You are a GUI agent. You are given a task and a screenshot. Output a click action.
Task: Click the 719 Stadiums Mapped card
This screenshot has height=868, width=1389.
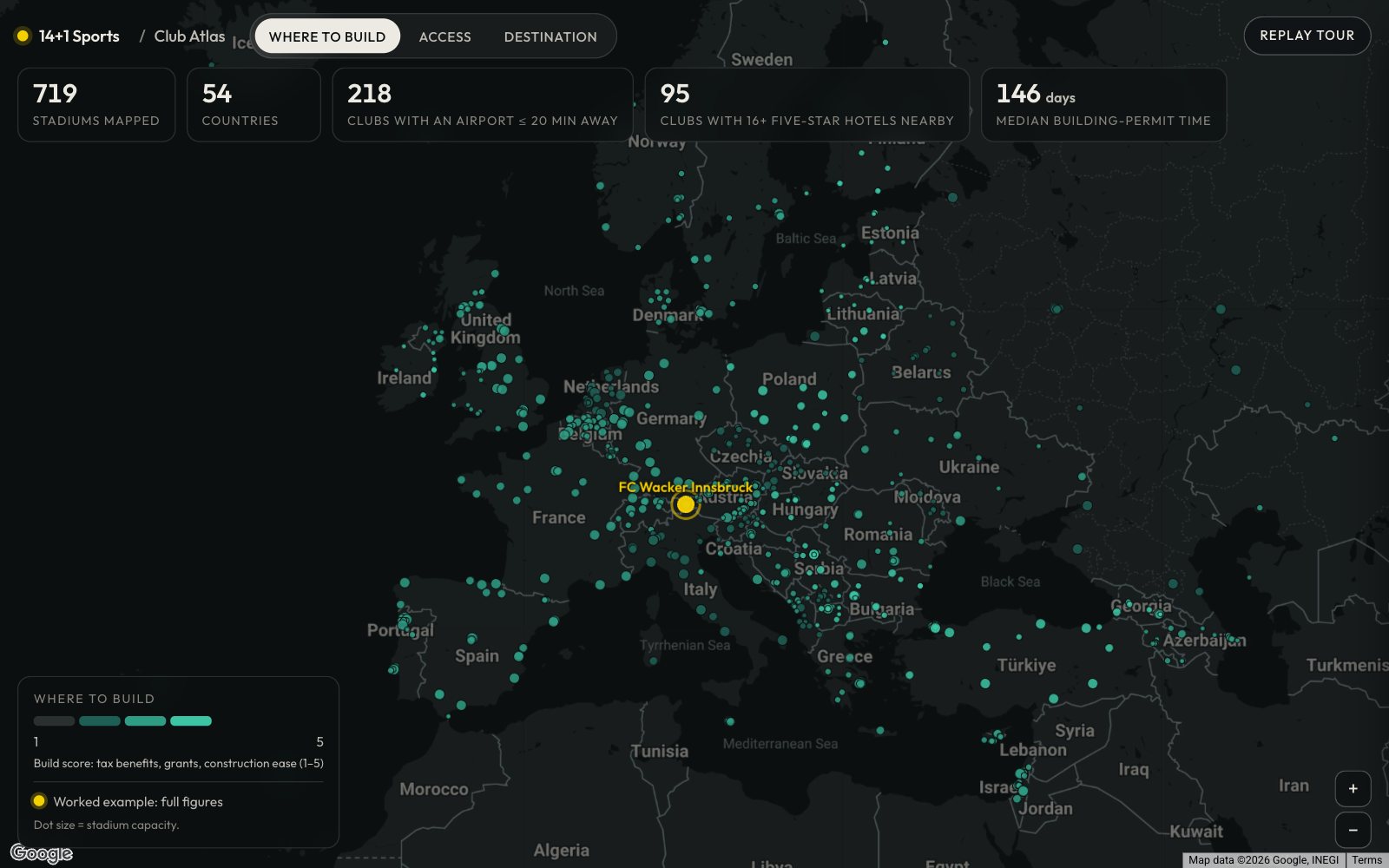tap(96, 105)
